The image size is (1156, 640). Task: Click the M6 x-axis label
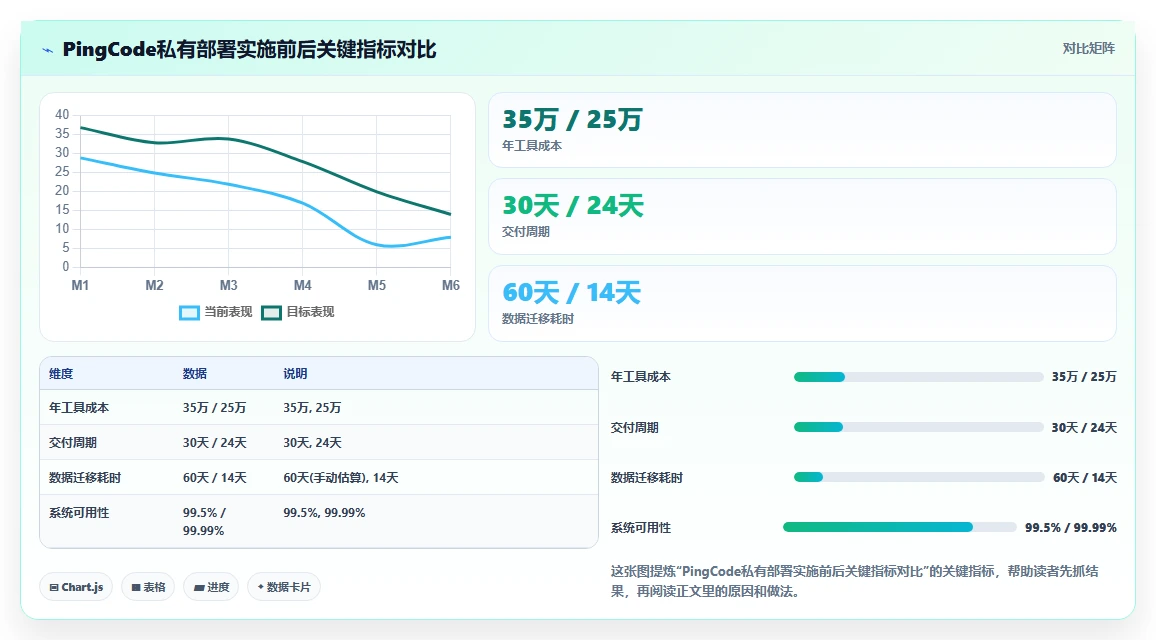pos(450,285)
